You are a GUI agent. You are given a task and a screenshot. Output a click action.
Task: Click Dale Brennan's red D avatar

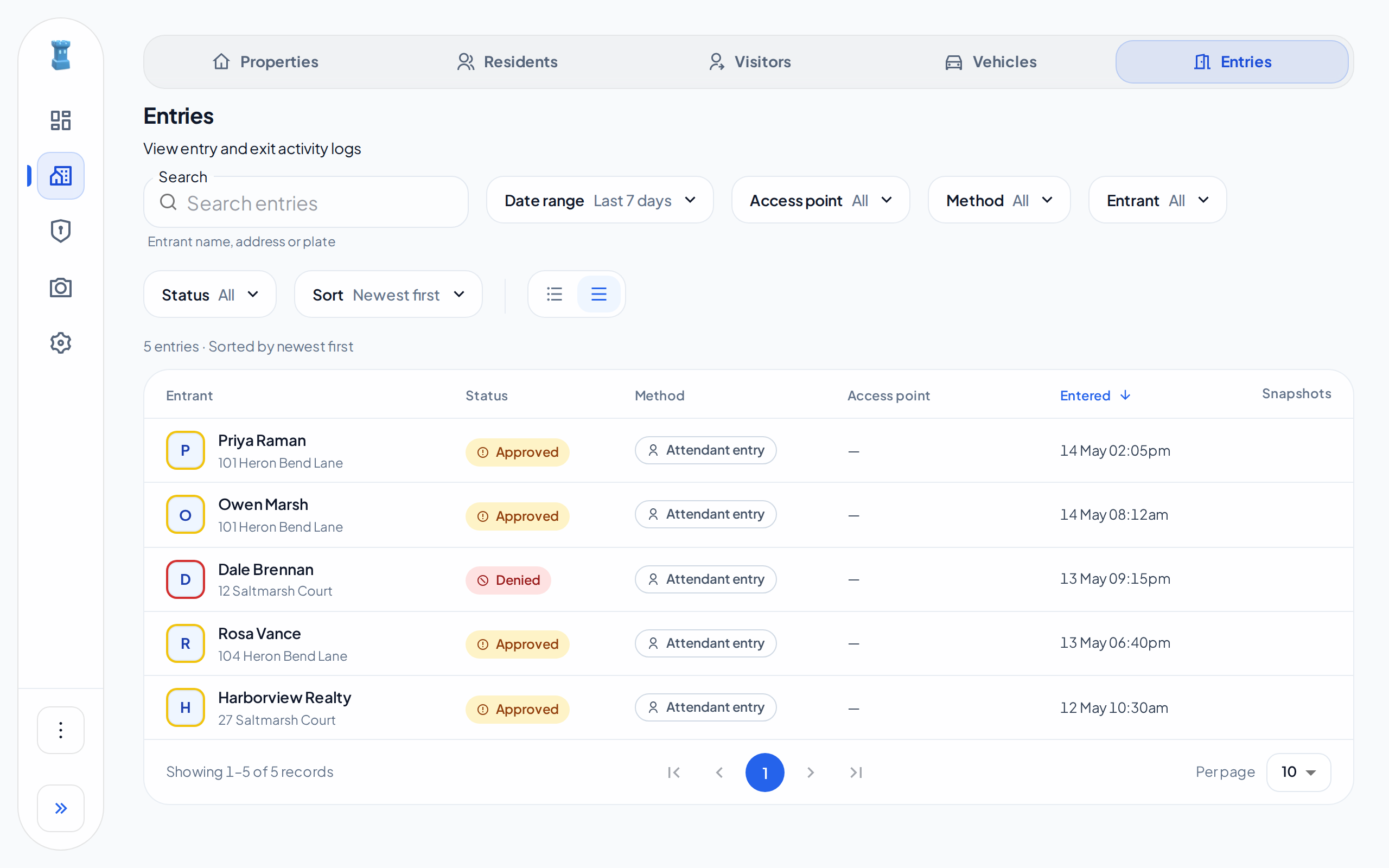tap(186, 579)
